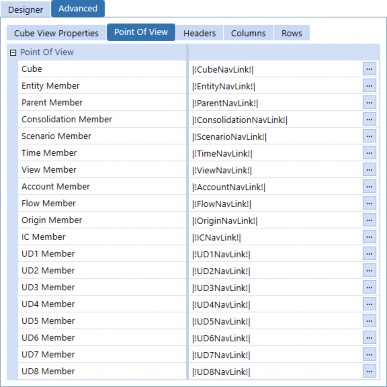Open ellipsis button for UD8 Member

click(369, 371)
